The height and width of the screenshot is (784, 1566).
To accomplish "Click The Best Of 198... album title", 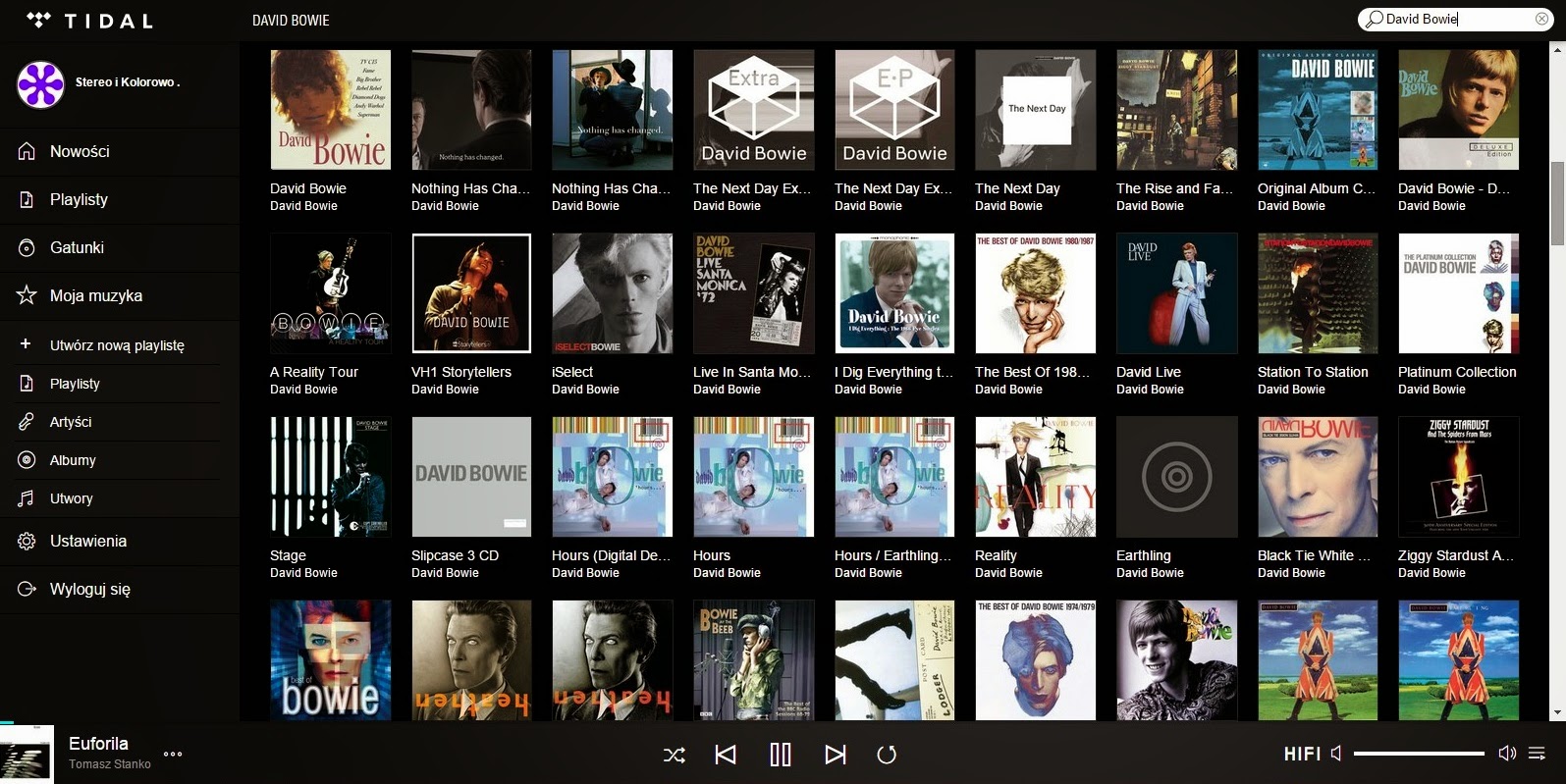I will tap(1033, 372).
